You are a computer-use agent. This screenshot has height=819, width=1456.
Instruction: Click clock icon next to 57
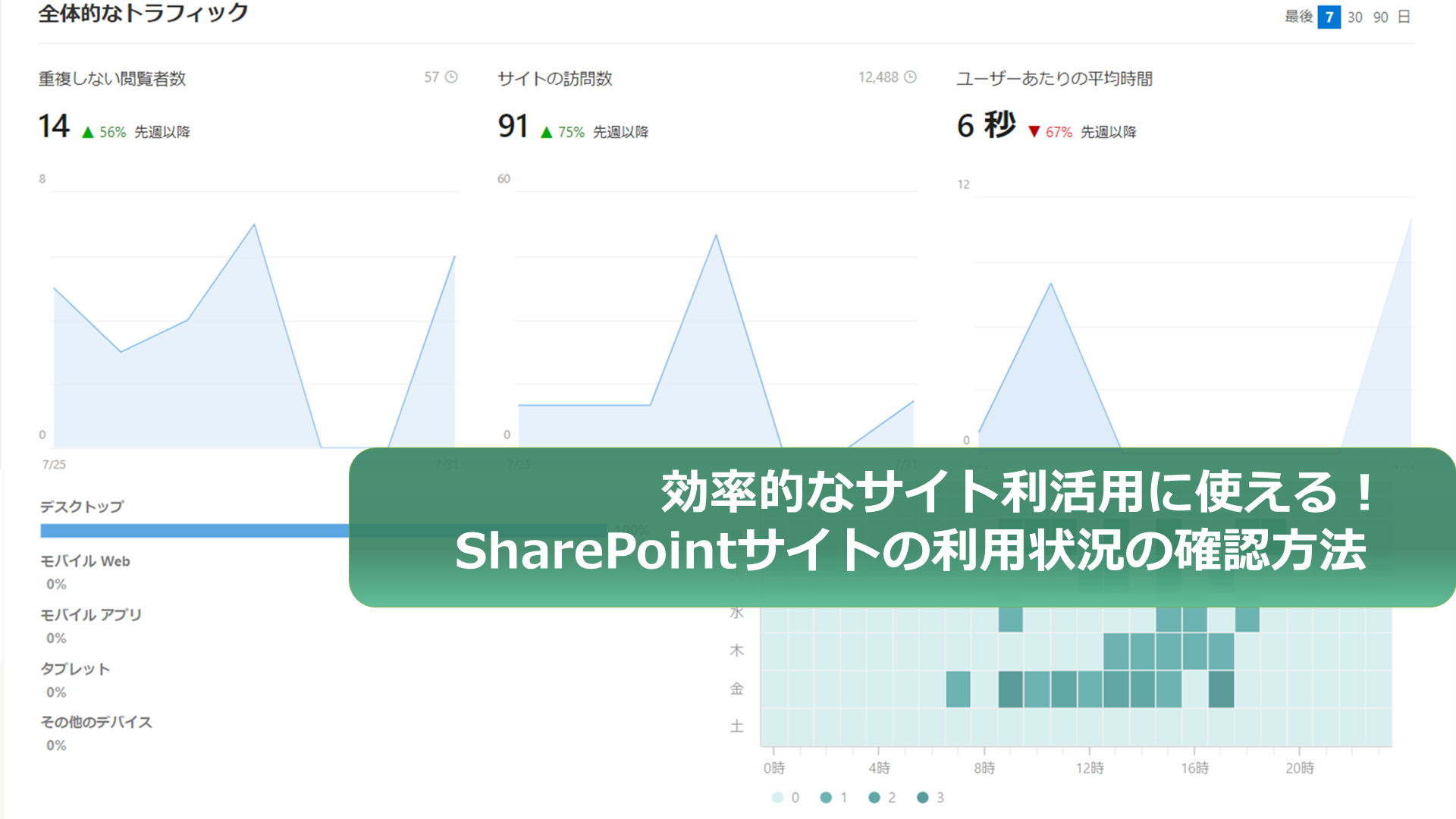451,77
